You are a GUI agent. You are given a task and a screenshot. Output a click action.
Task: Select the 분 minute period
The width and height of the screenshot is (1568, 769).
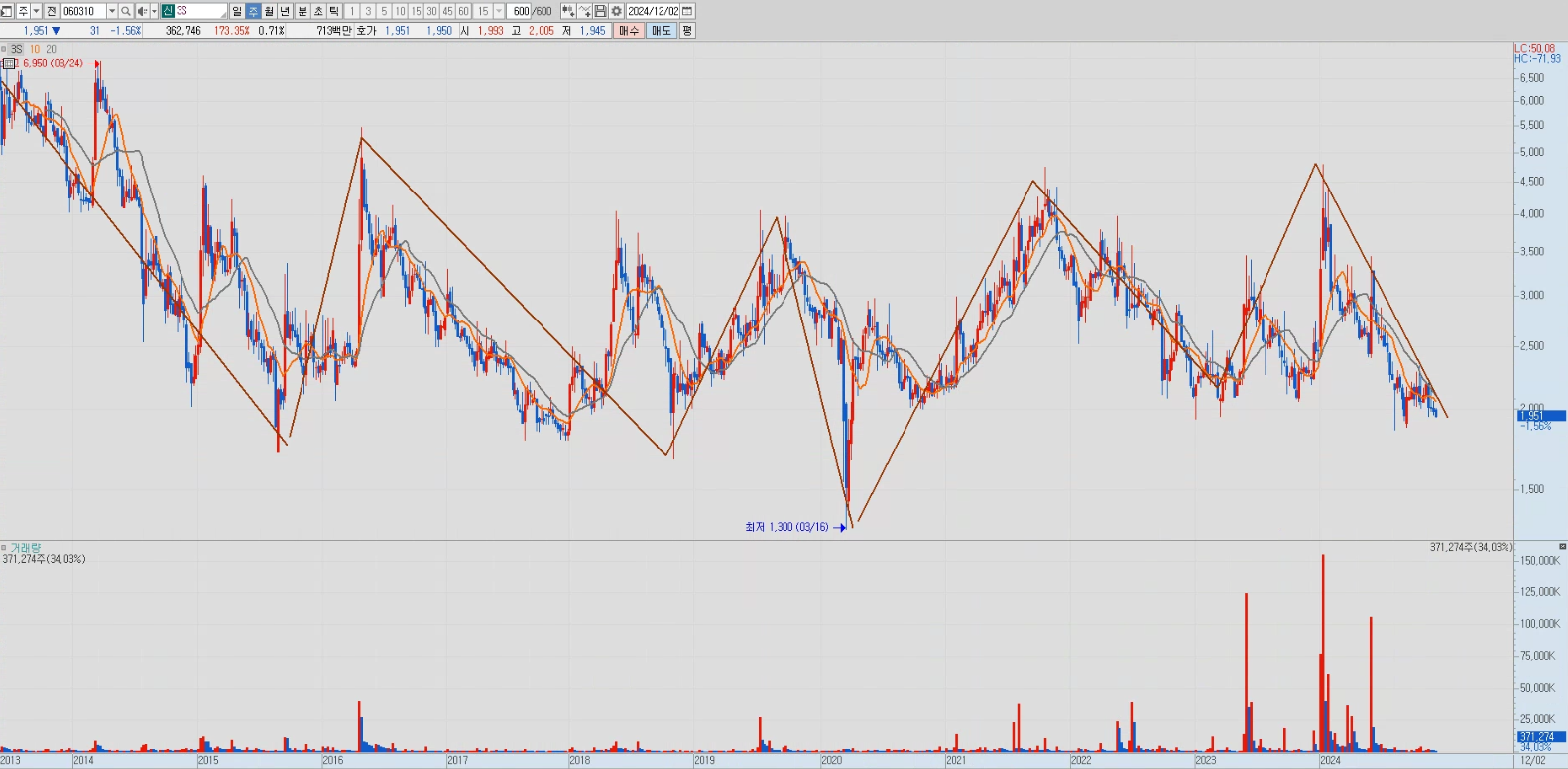[302, 11]
